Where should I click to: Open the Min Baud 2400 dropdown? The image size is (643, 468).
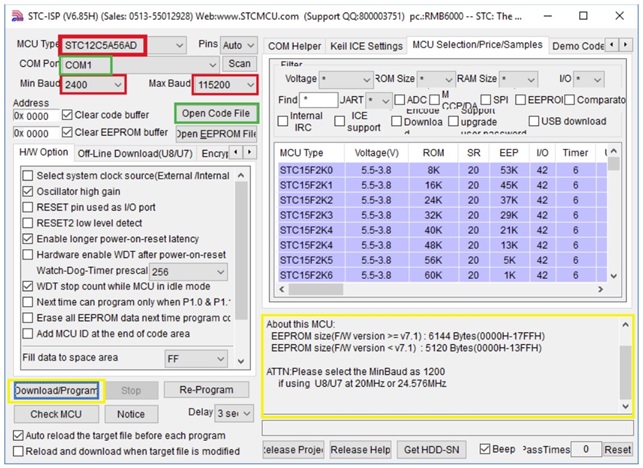click(x=119, y=86)
